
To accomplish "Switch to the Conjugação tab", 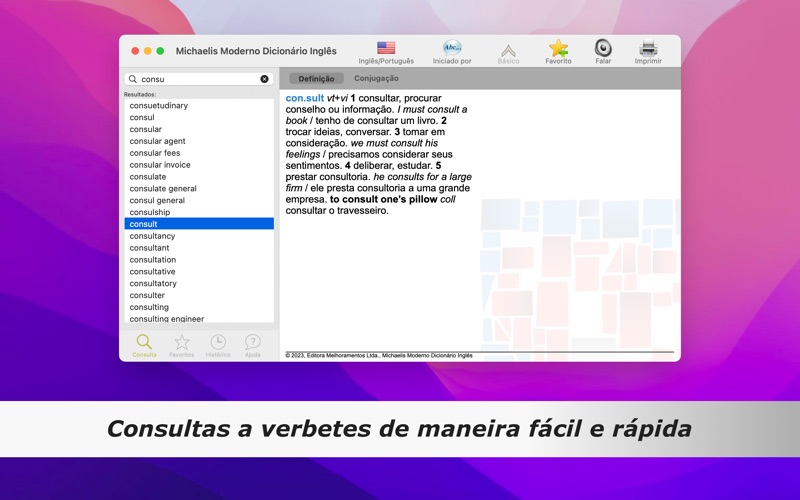I will [x=377, y=79].
